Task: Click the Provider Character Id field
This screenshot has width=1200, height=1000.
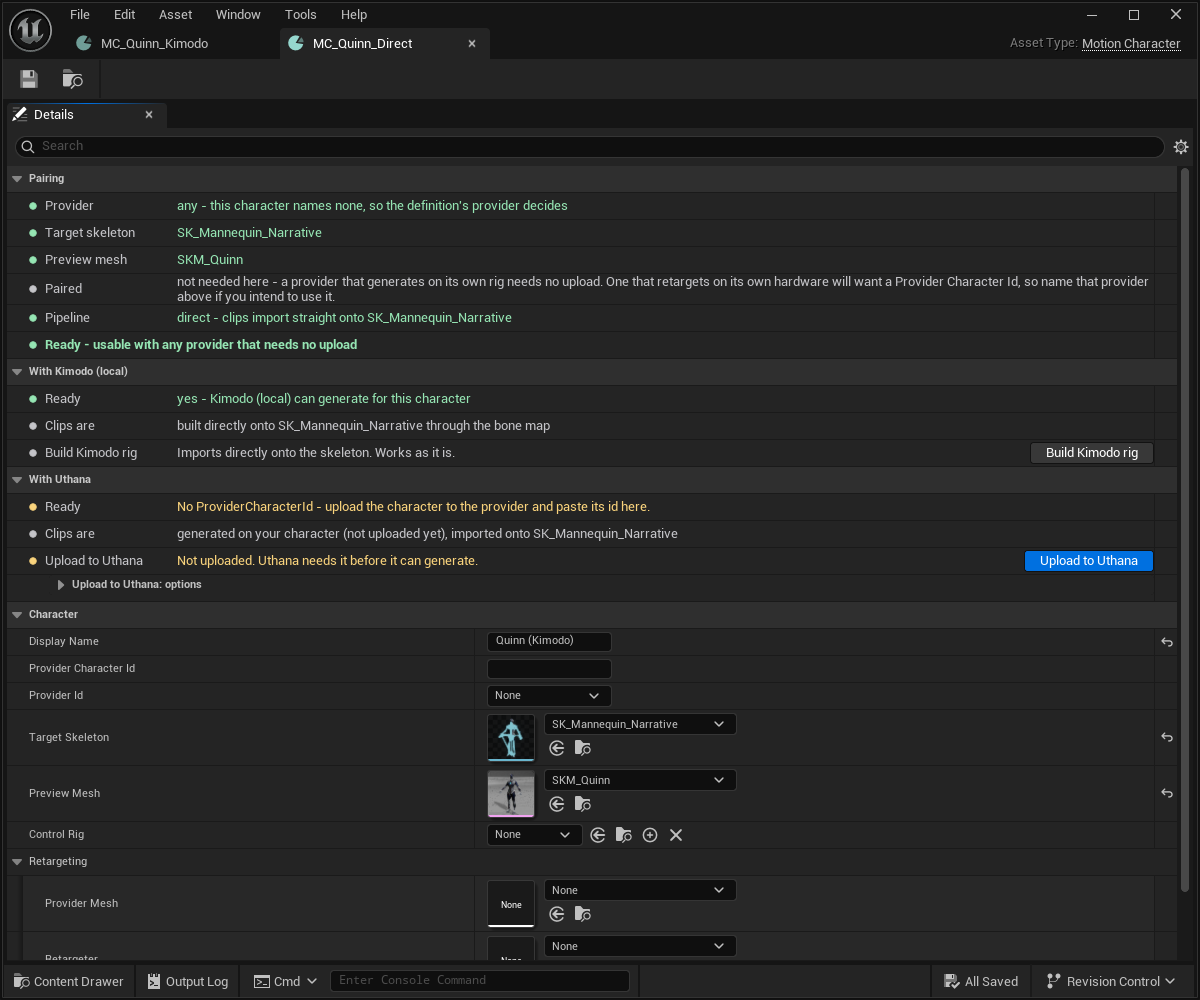Action: click(549, 669)
